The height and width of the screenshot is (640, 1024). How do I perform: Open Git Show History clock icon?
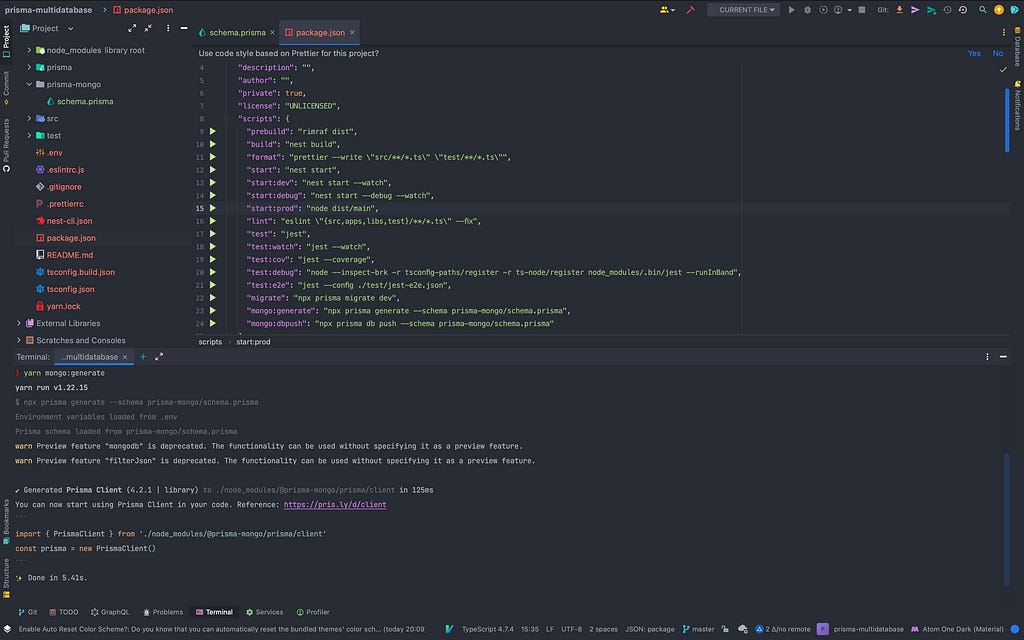pos(947,10)
